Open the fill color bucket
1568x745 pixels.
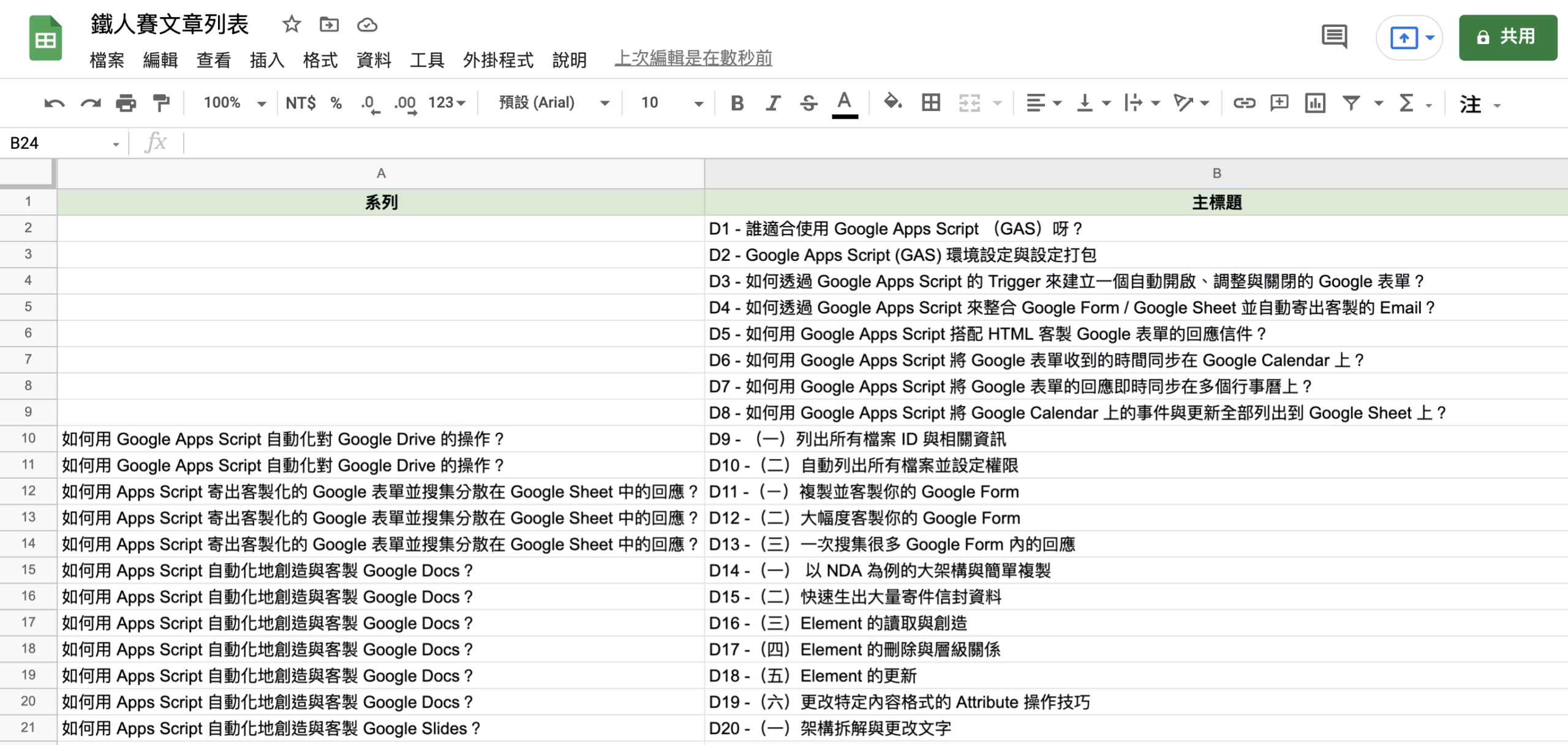893,102
